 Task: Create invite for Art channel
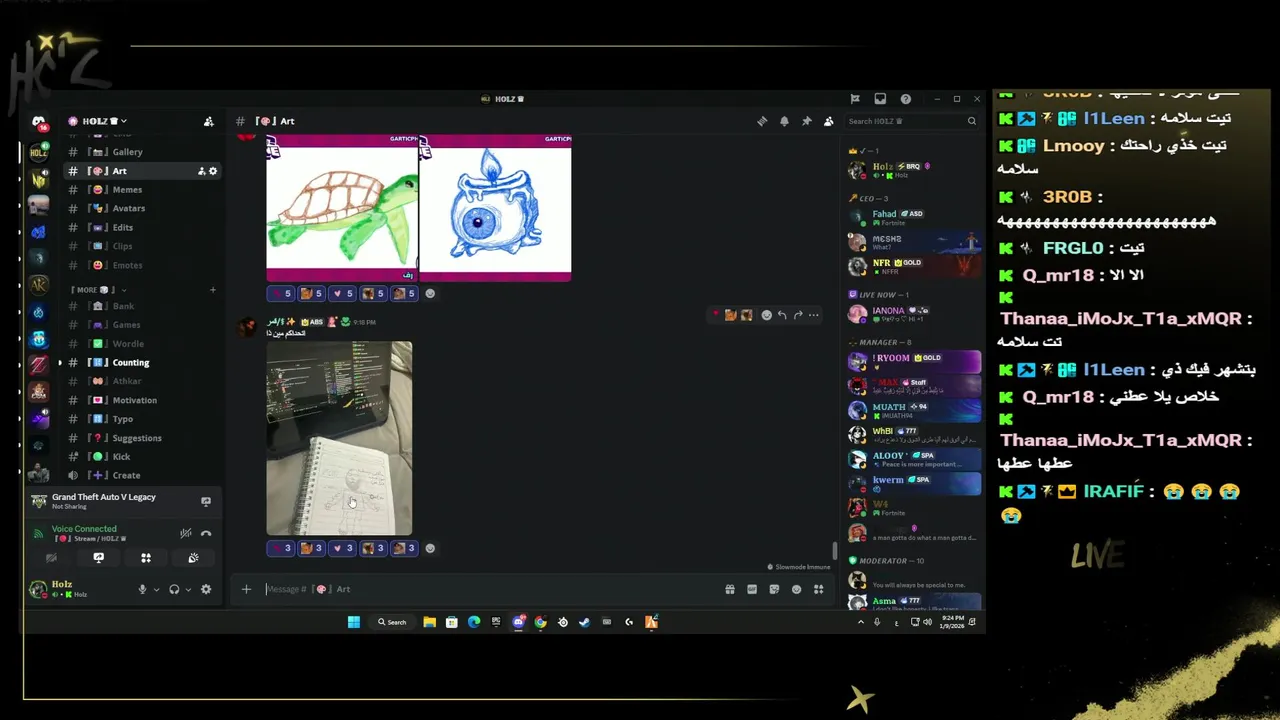(201, 171)
